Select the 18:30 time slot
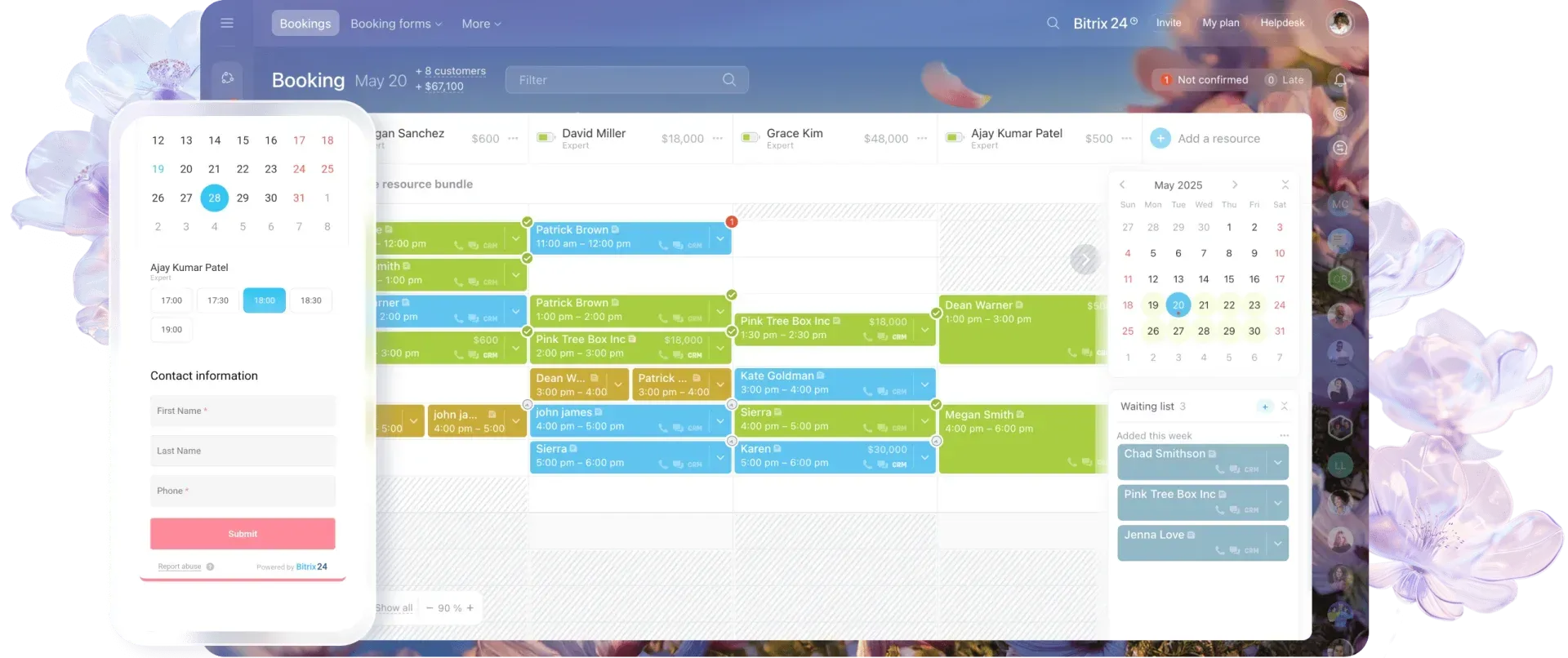 click(x=311, y=300)
